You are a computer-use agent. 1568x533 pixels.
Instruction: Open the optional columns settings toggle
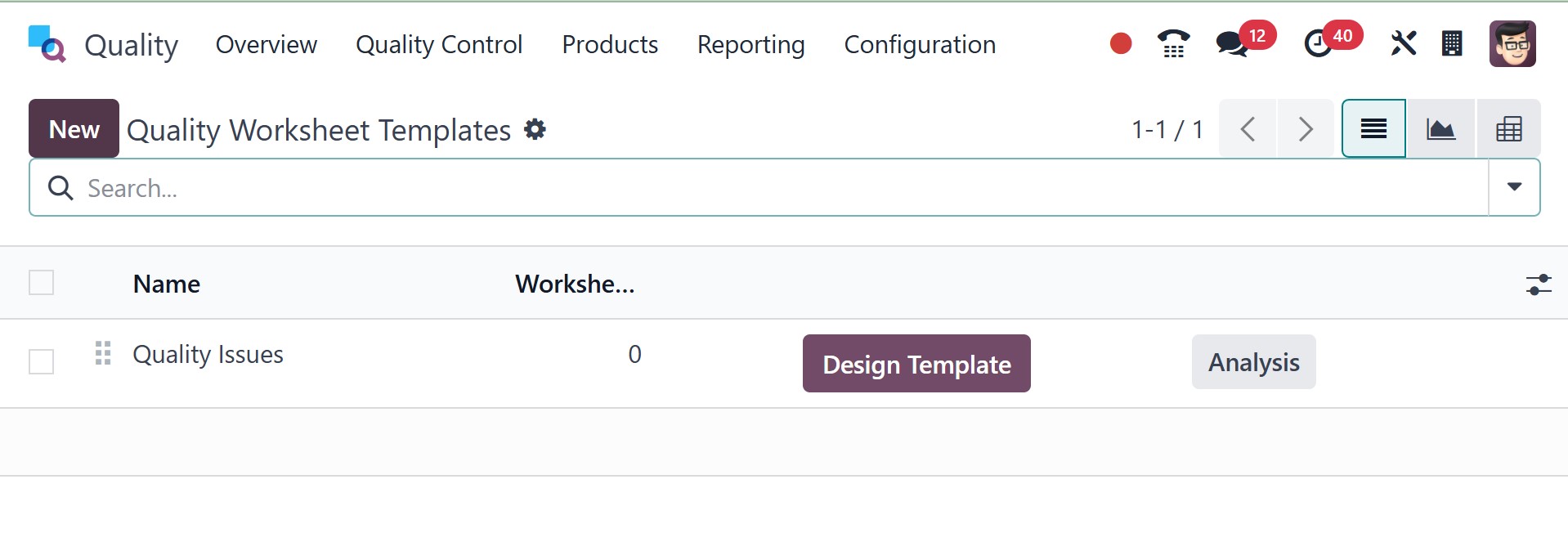click(x=1539, y=284)
